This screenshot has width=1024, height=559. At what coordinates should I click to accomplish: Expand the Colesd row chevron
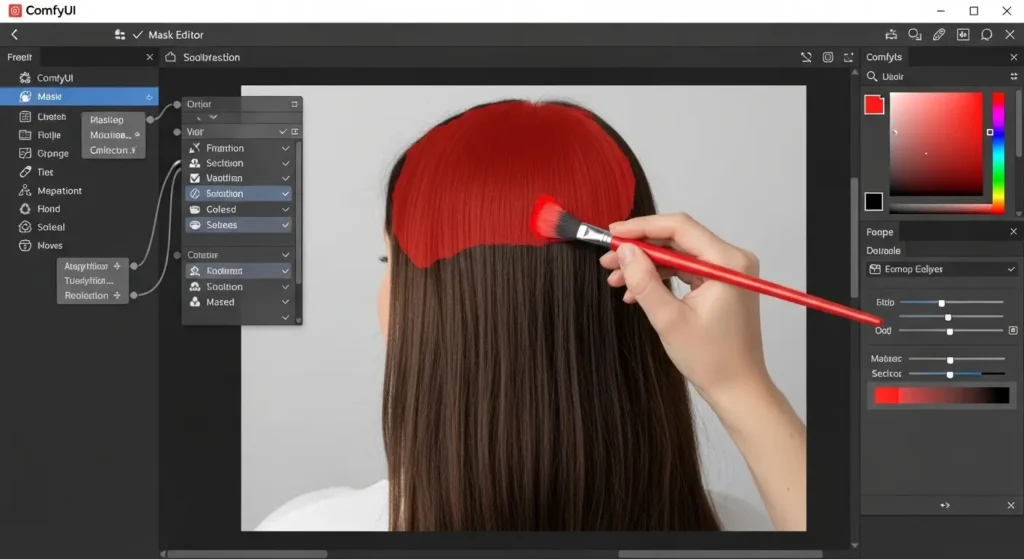[x=285, y=210]
